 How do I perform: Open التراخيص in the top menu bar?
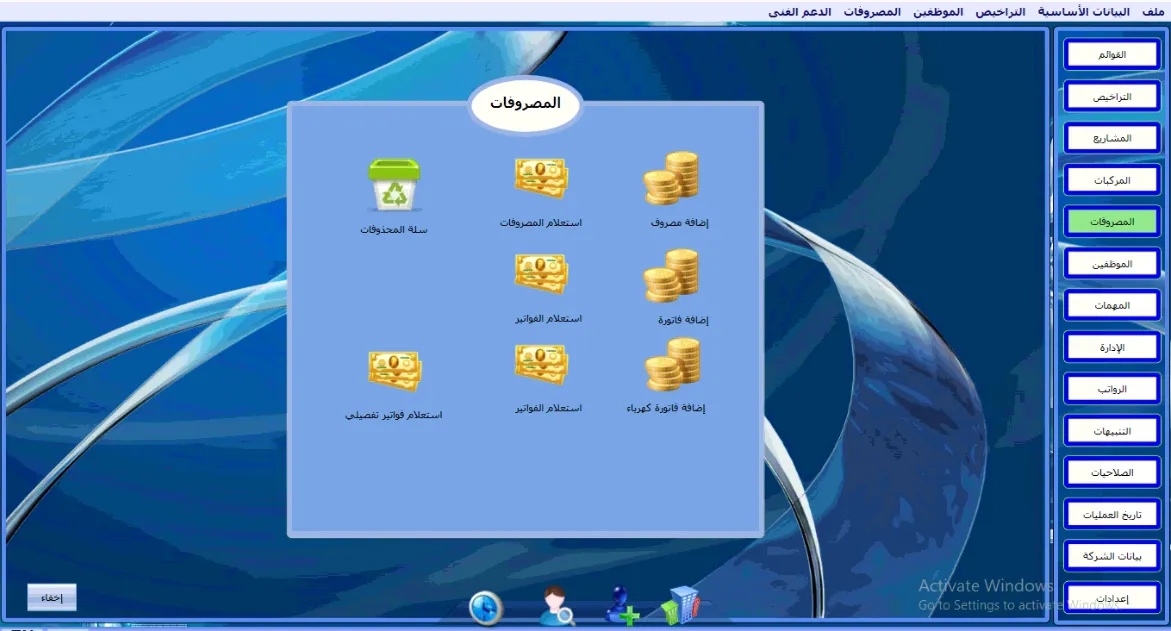click(1000, 12)
